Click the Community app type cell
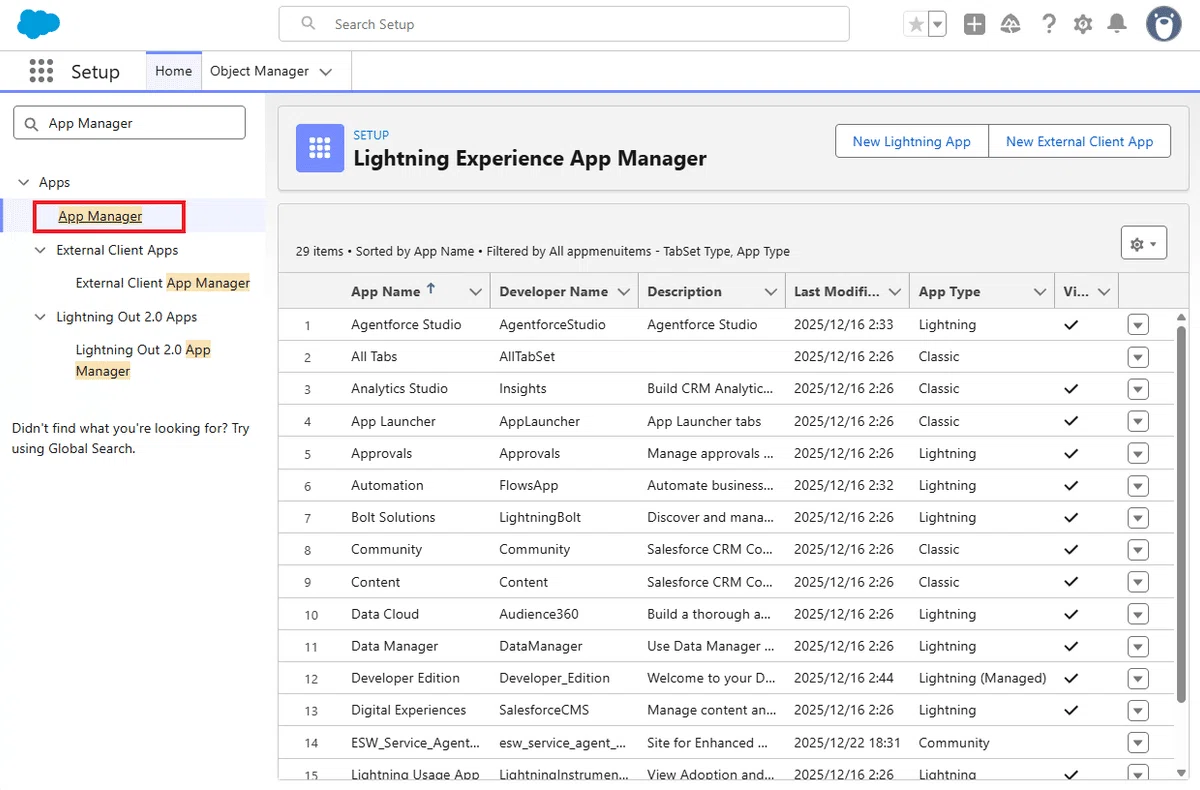The height and width of the screenshot is (790, 1200). coord(954,742)
